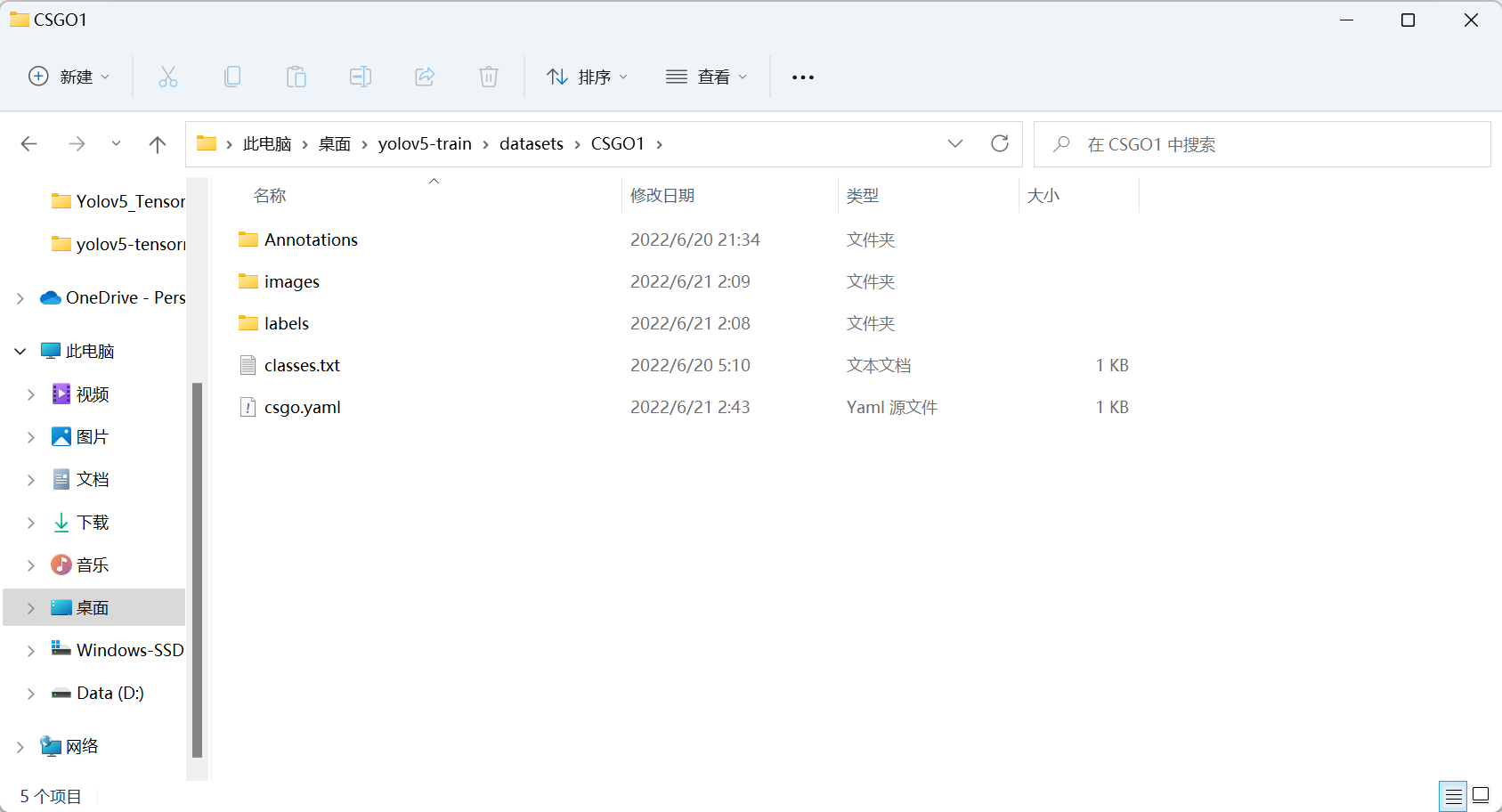
Task: Click the search CSGO1 field
Action: (1262, 144)
